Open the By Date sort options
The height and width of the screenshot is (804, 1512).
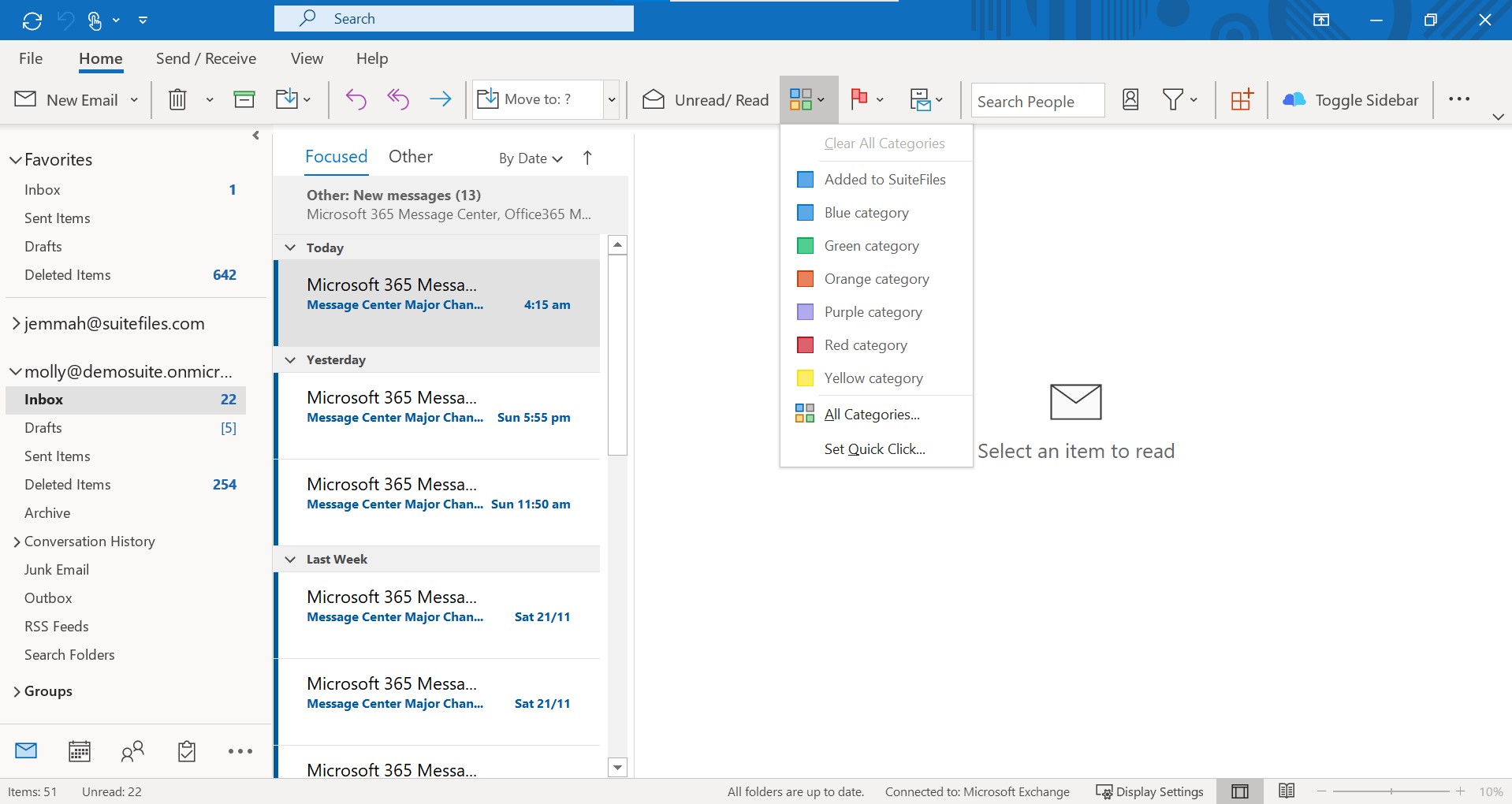point(529,158)
